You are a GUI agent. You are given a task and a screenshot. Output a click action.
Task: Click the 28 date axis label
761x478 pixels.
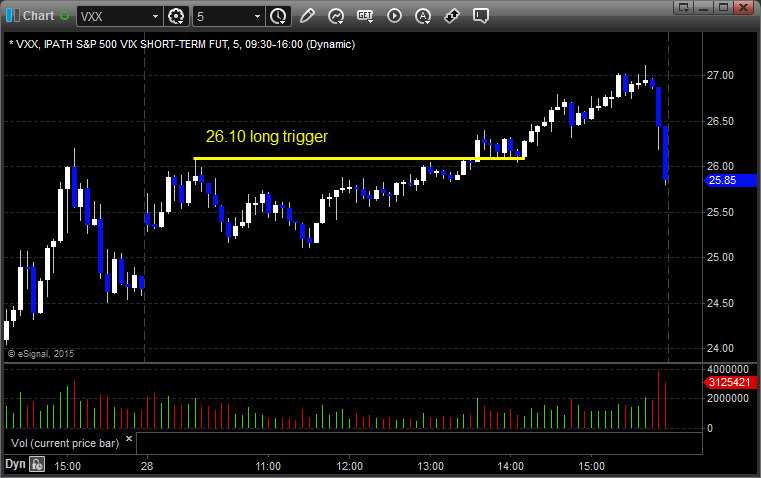pos(147,466)
